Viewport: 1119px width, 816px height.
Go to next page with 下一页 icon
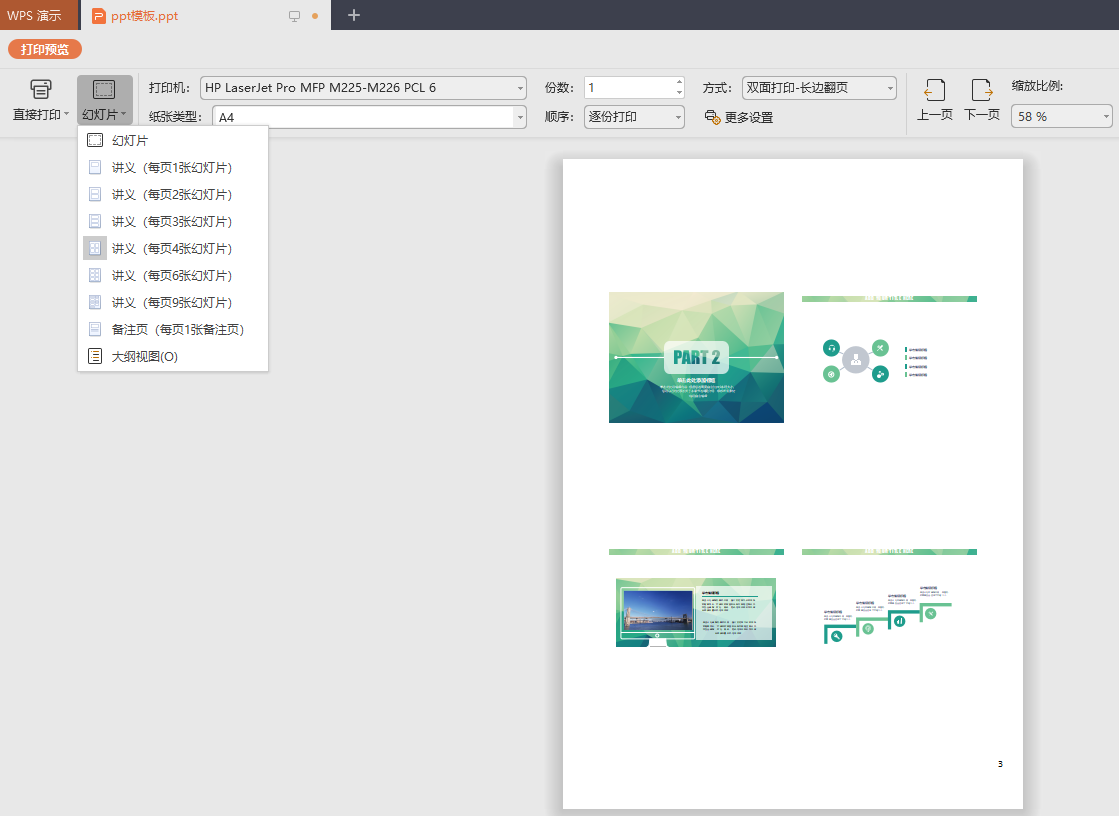981,91
